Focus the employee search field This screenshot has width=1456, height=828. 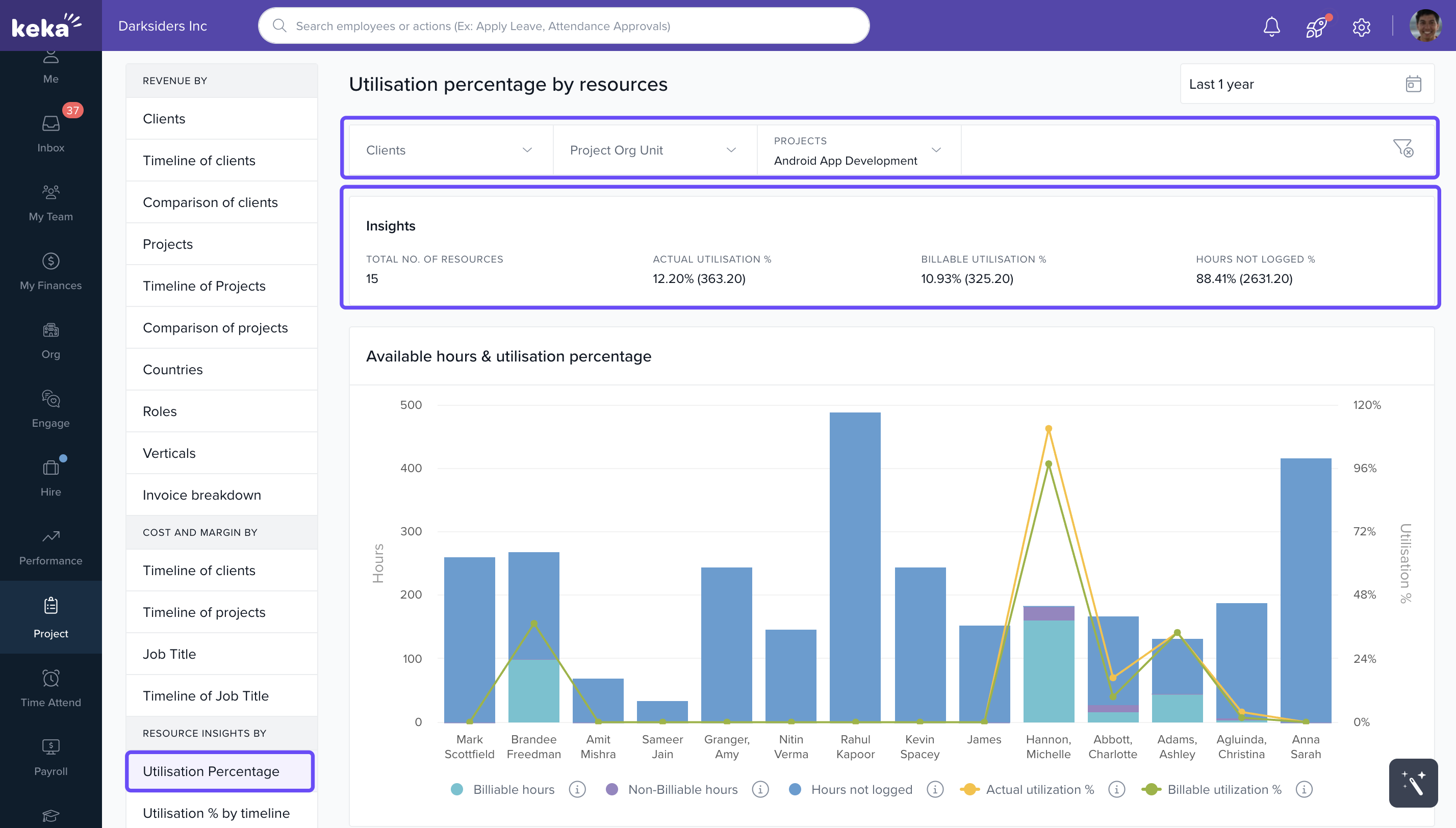563,26
